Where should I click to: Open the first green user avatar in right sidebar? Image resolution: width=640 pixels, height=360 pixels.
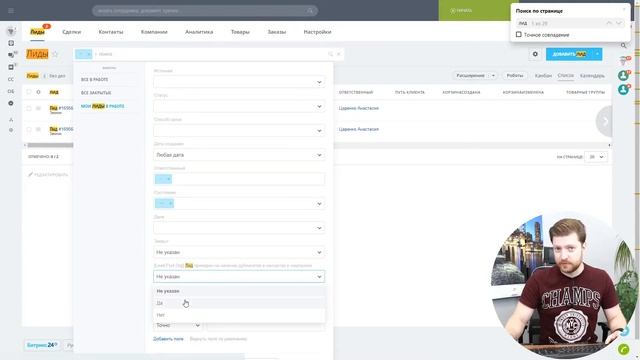pos(623,76)
